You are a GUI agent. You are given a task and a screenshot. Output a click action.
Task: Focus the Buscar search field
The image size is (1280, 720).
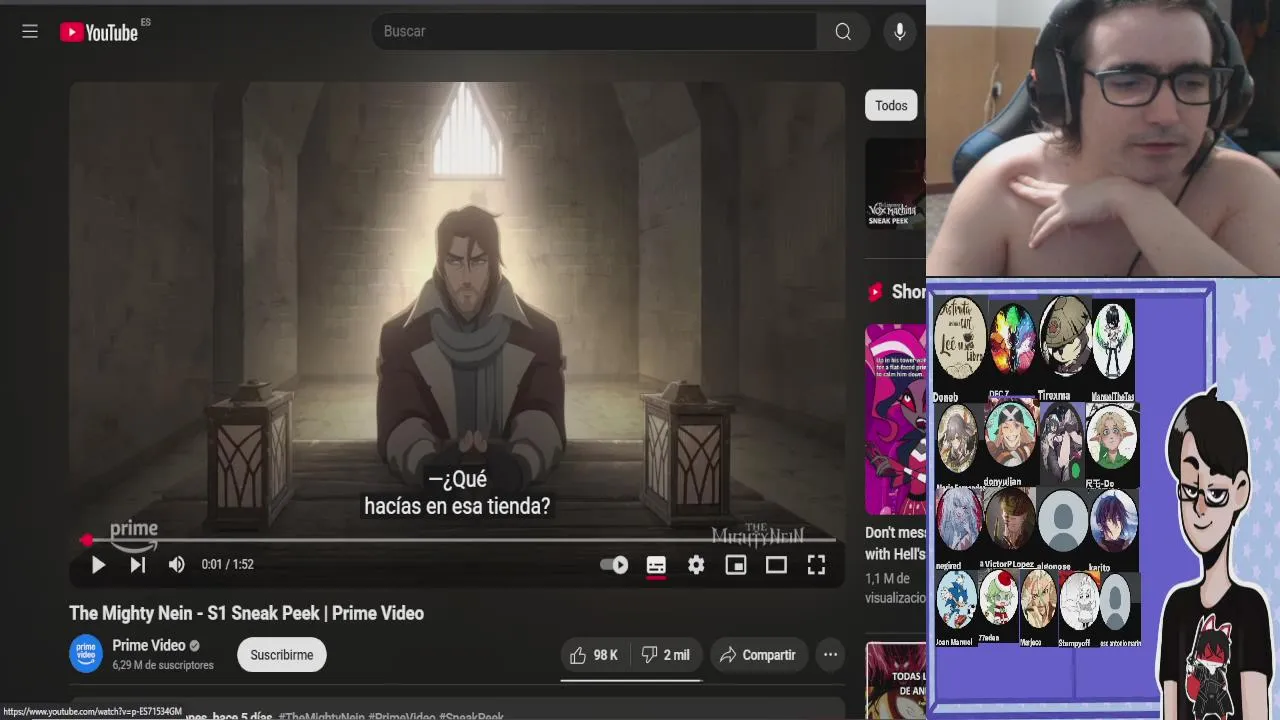pyautogui.click(x=594, y=32)
